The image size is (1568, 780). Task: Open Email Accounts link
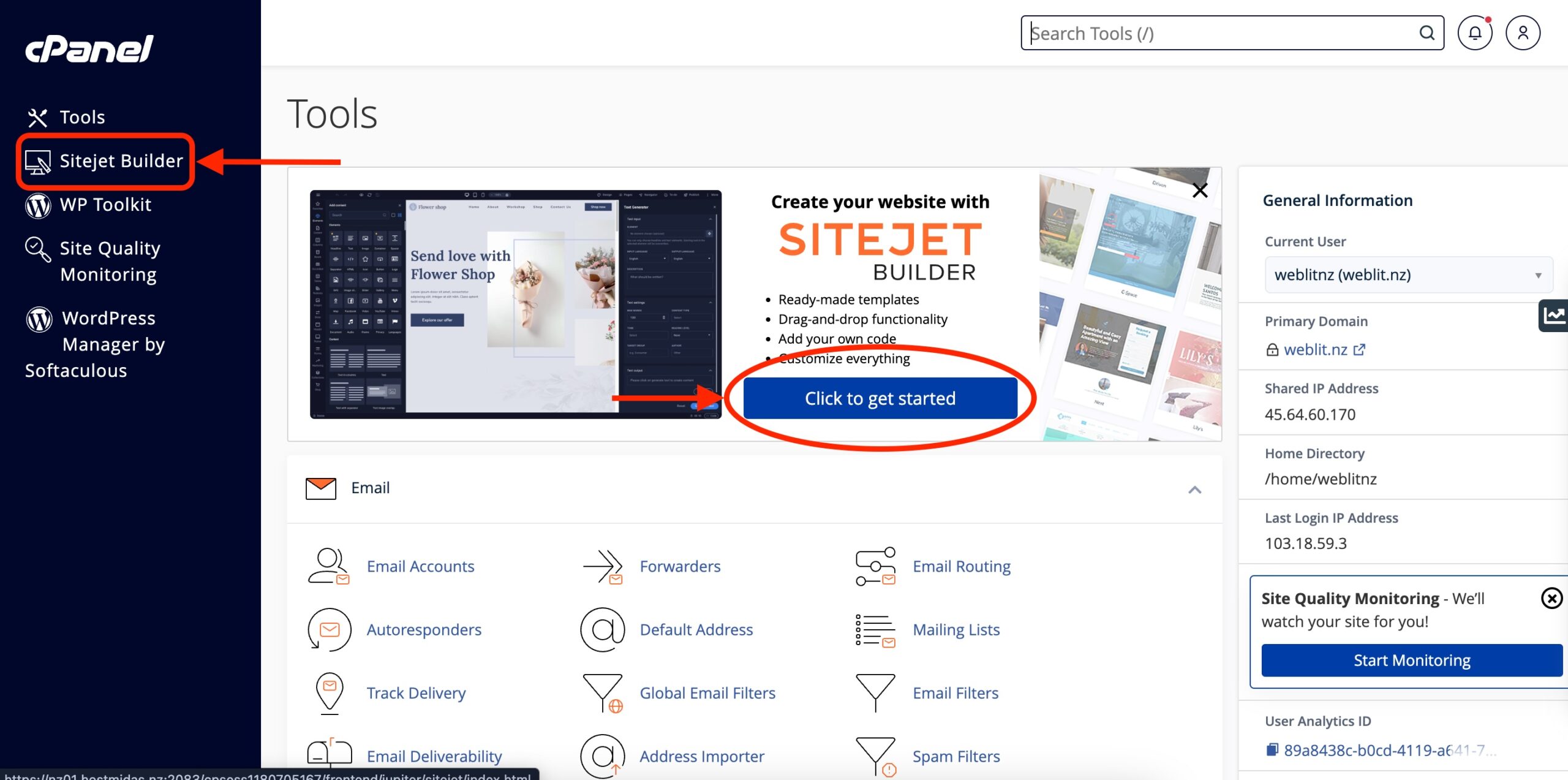[421, 566]
